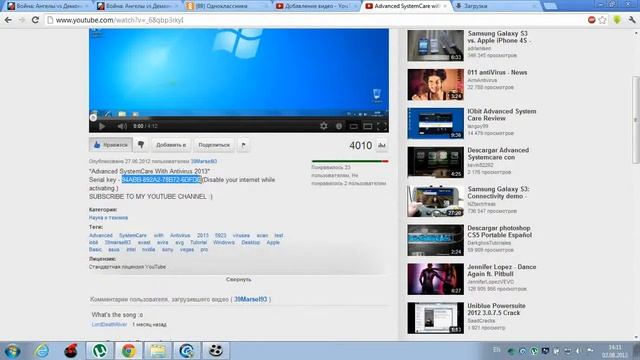Click the language indicator En in tray
Image resolution: width=640 pixels, height=360 pixels.
[x=496, y=350]
